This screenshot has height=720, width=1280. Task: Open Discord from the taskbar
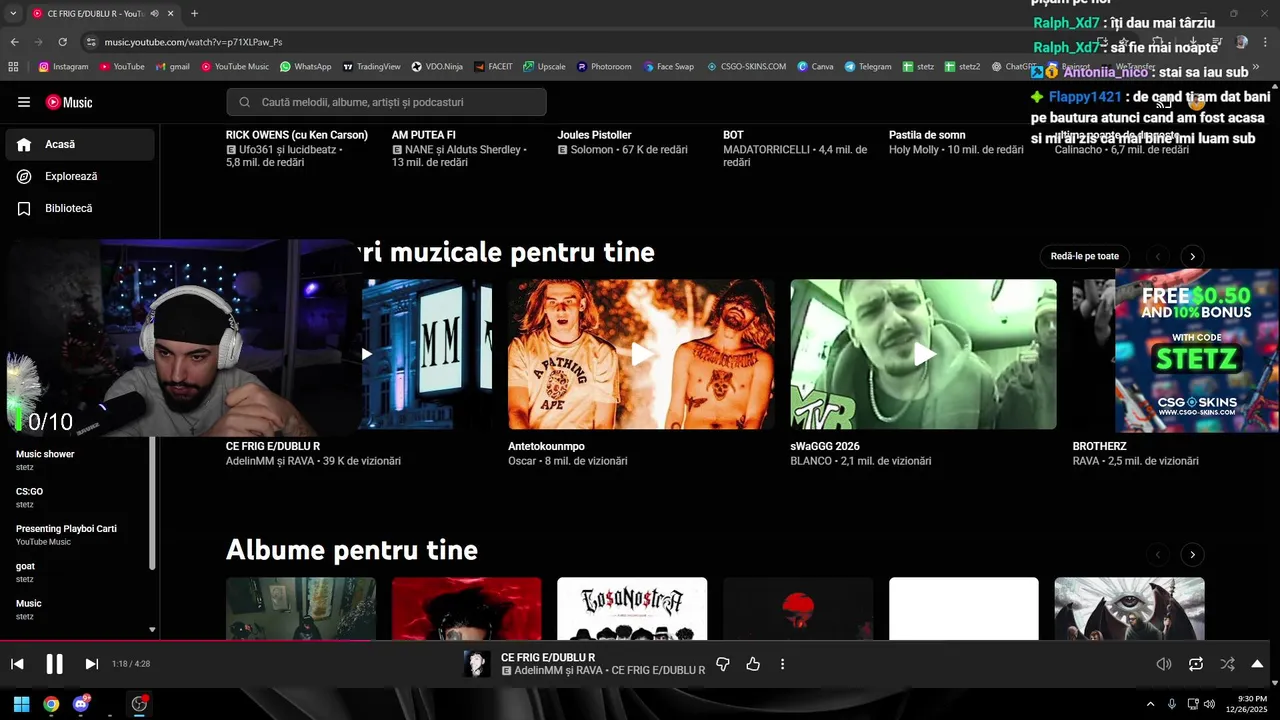(81, 704)
